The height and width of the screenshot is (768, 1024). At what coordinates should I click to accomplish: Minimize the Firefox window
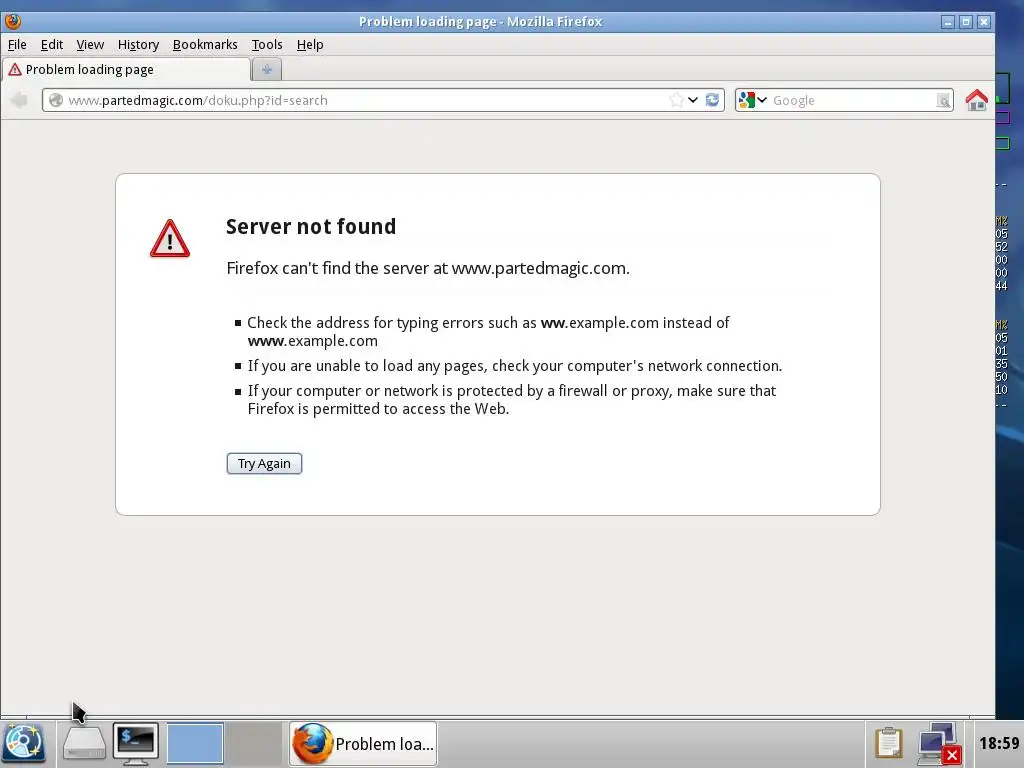[948, 22]
